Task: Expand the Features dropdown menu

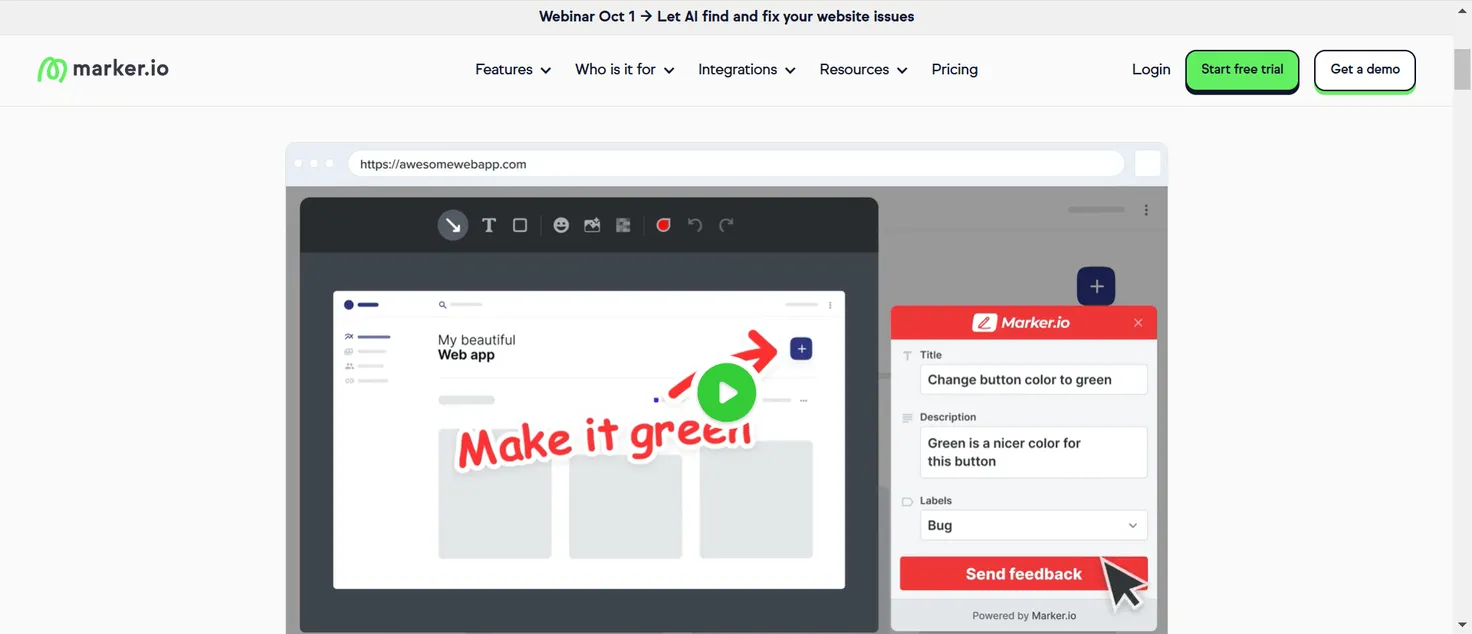Action: pyautogui.click(x=513, y=70)
